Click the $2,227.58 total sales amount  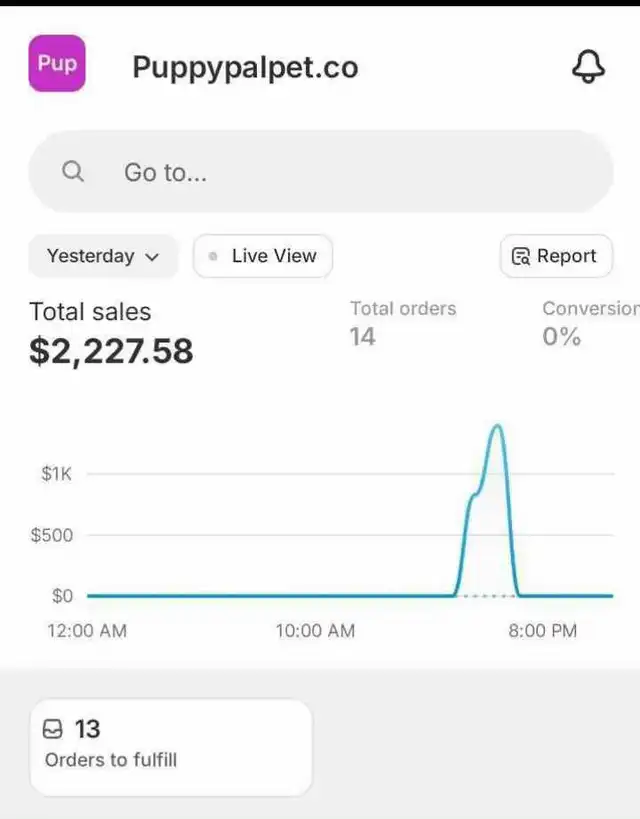(x=111, y=351)
